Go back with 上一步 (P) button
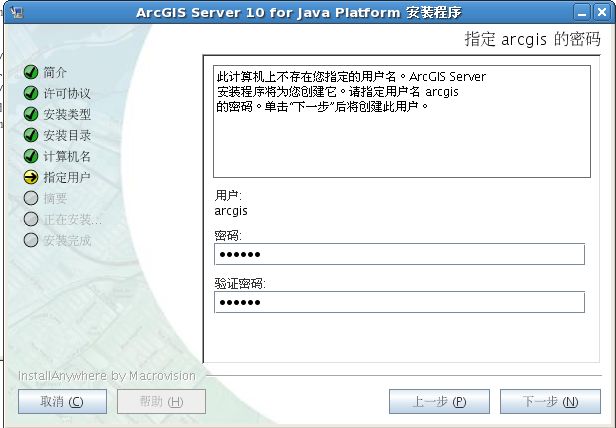 [x=439, y=401]
